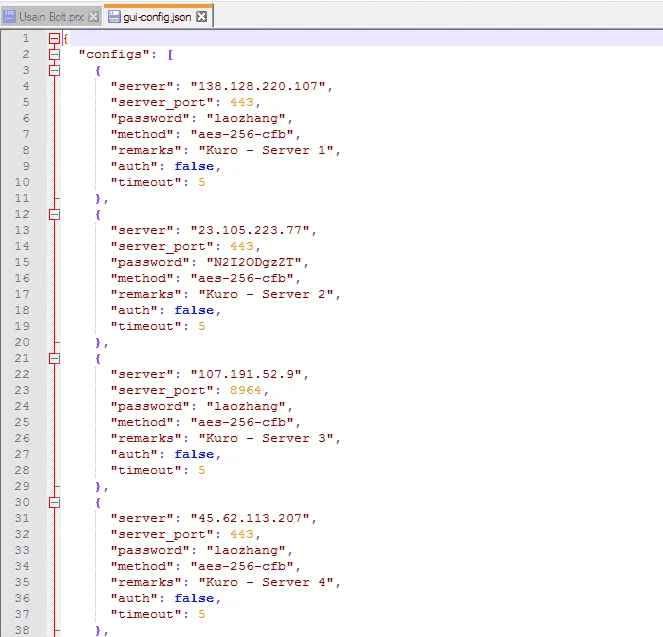The image size is (663, 637).
Task: Click the password N2I2ODgzZT
Action: coord(254,262)
